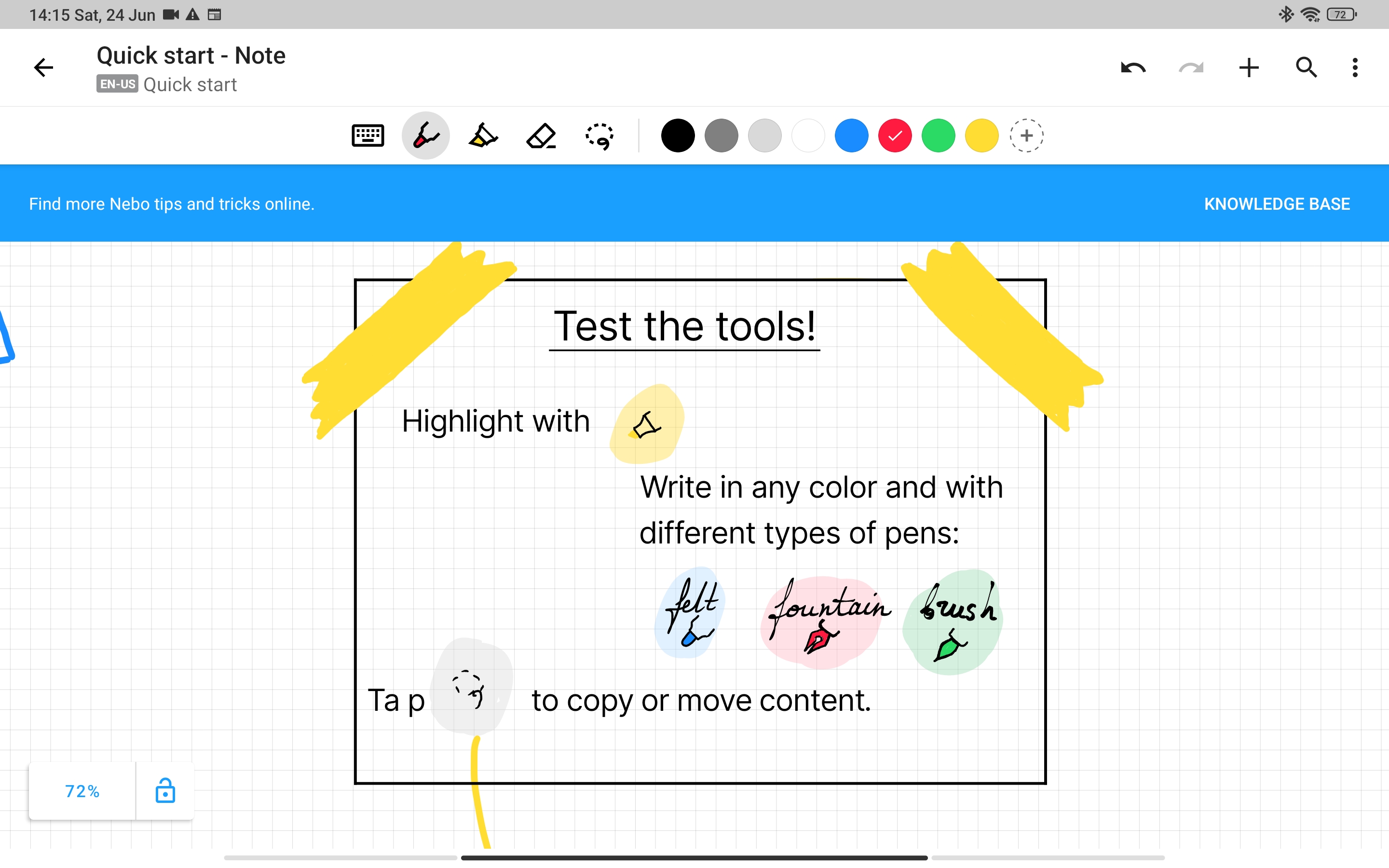
Task: Select the Highlighter tool
Action: (483, 136)
